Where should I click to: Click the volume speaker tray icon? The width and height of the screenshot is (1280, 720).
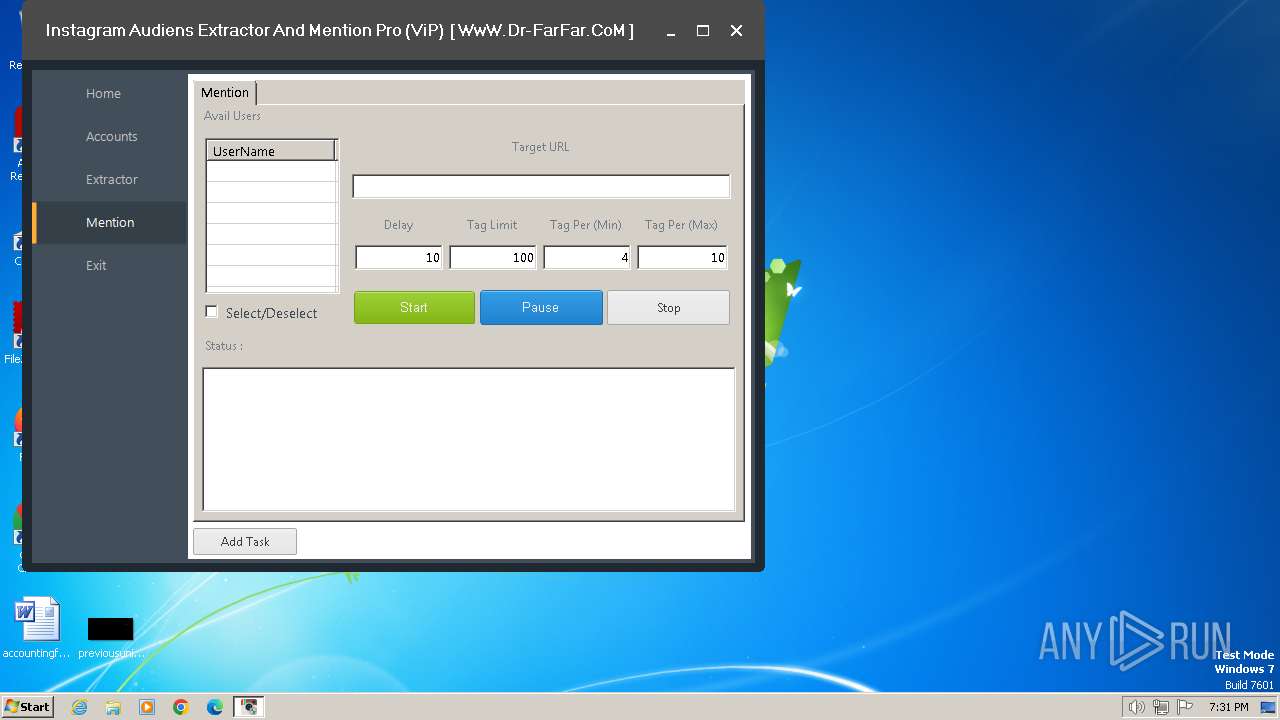[x=1136, y=707]
